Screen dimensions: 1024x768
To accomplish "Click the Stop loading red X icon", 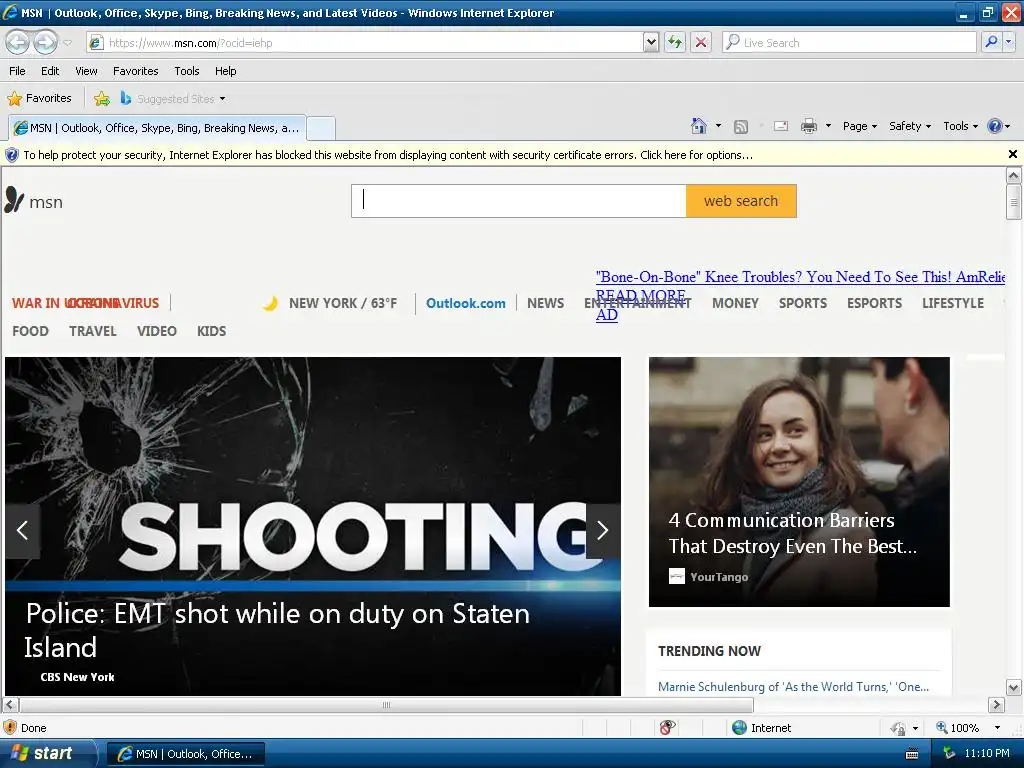I will tap(701, 43).
